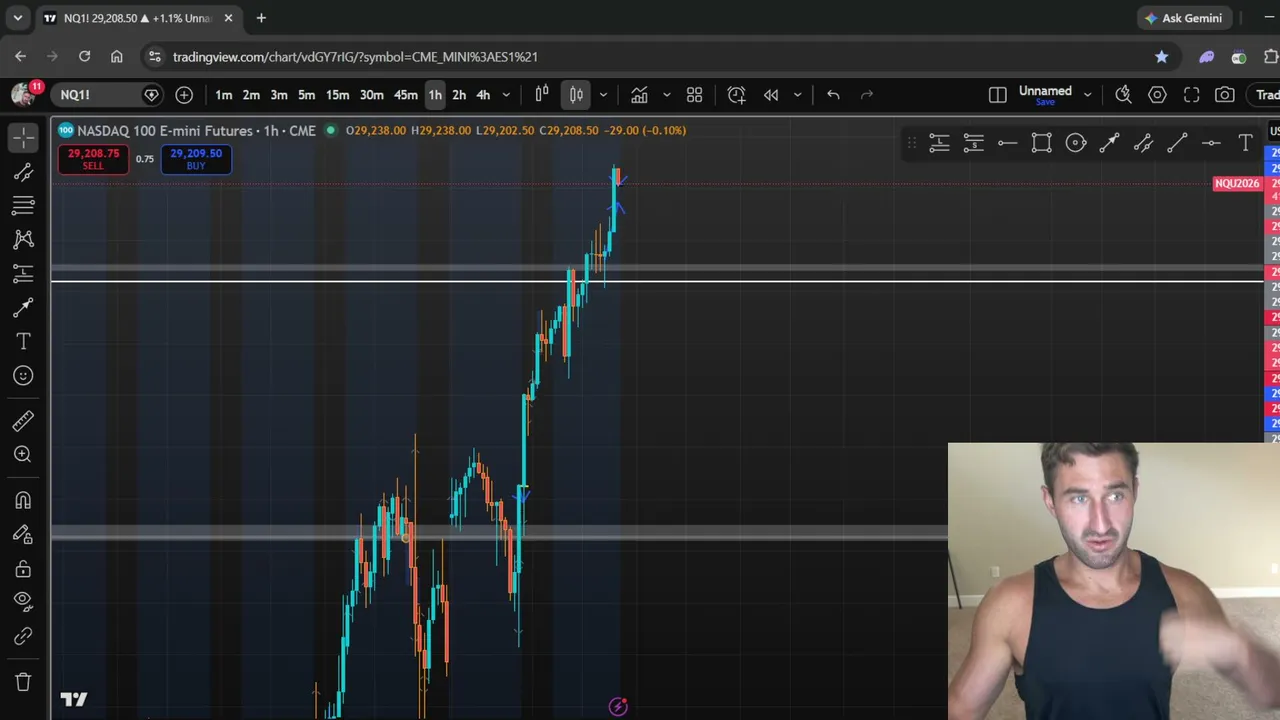
Task: Open the layout setup icon
Action: coord(998,95)
